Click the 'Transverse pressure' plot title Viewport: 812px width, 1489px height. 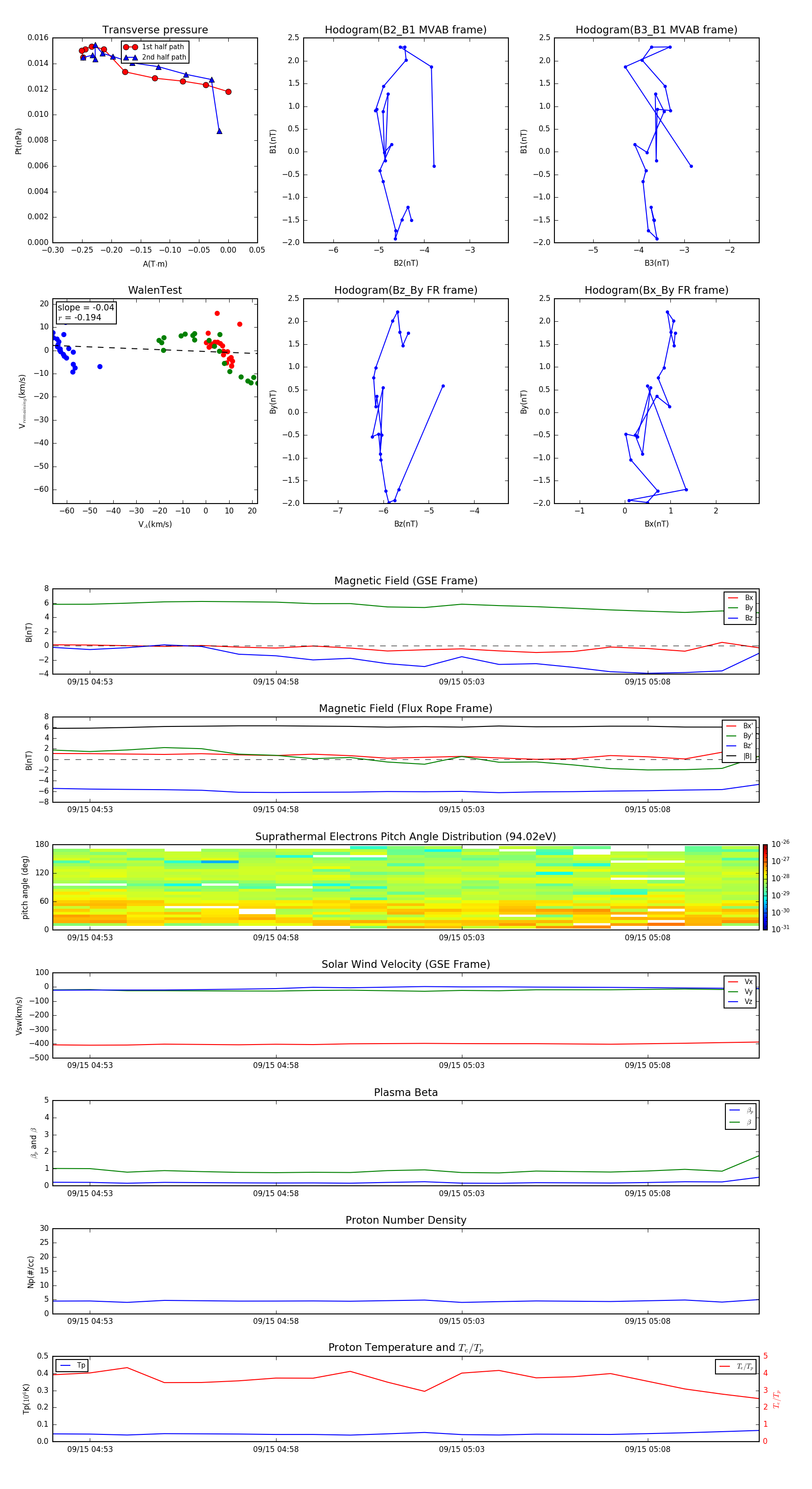(155, 30)
